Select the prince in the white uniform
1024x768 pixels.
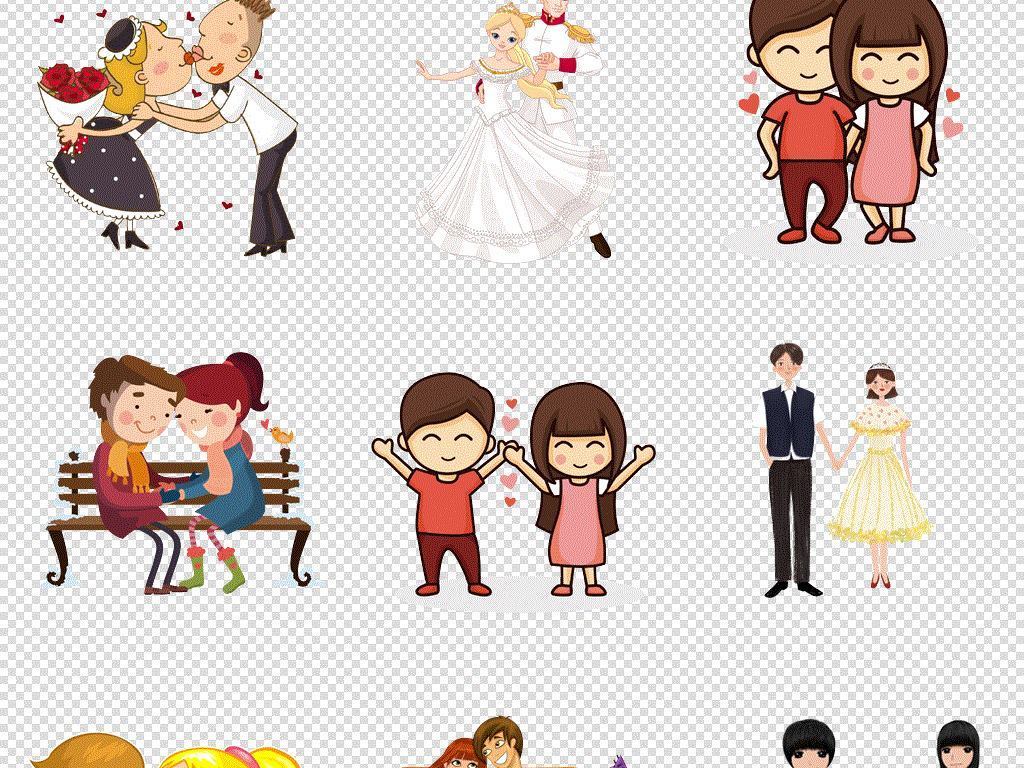572,60
